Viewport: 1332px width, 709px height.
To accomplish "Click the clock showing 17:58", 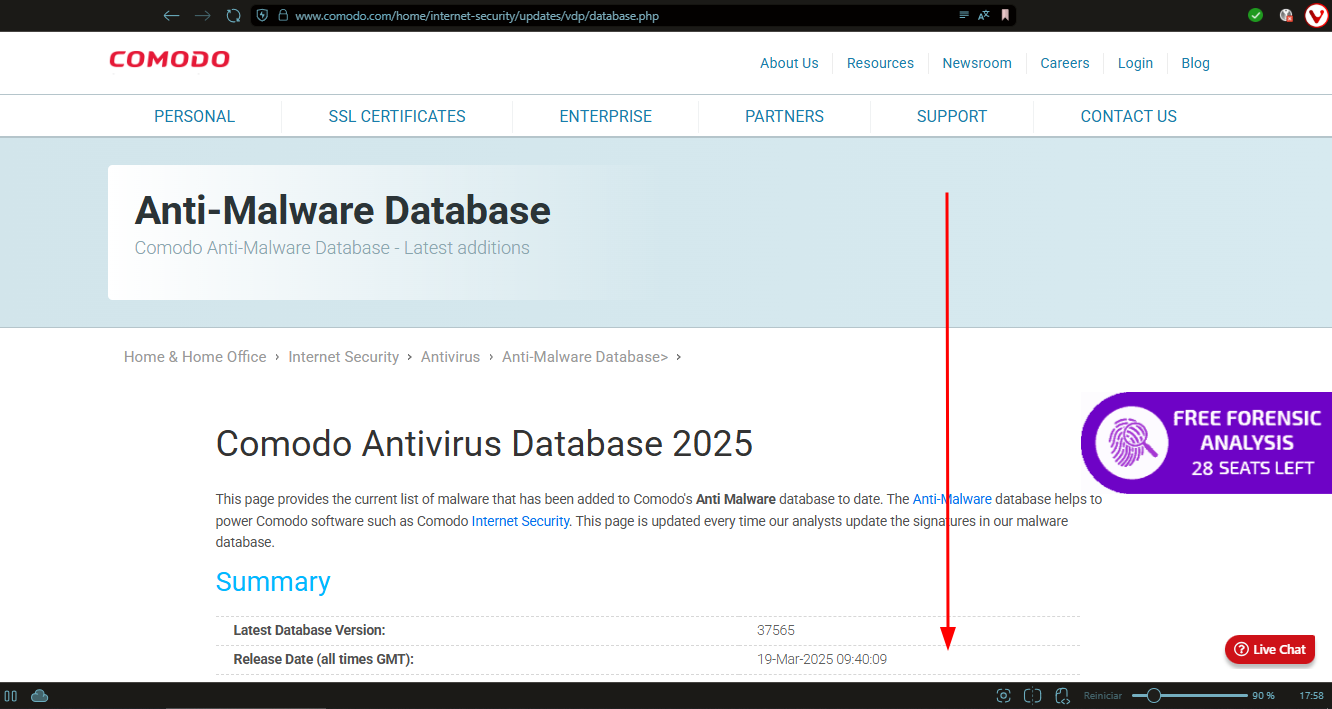I will coord(1311,695).
